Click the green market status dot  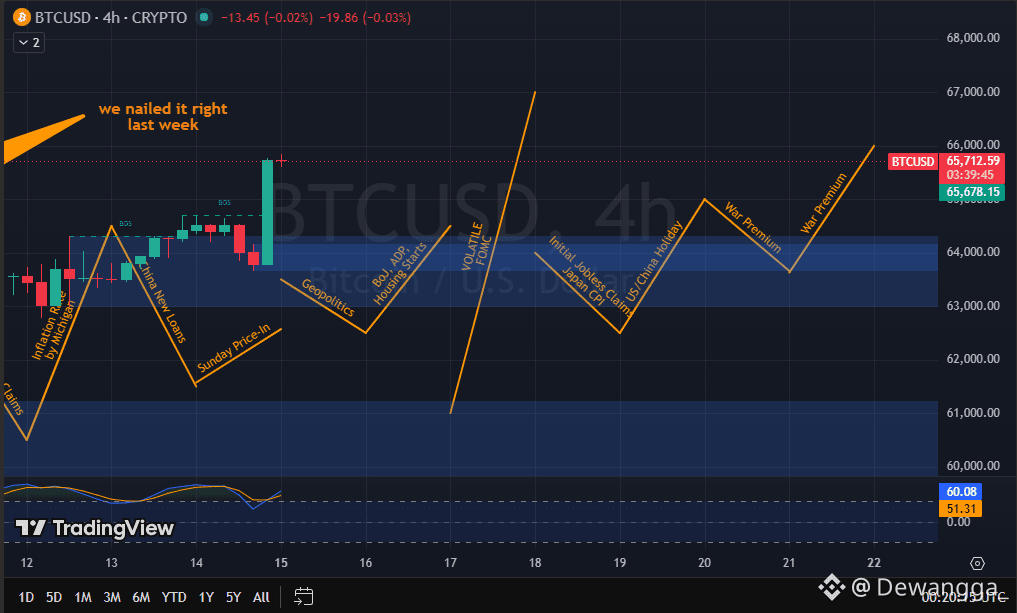click(204, 18)
